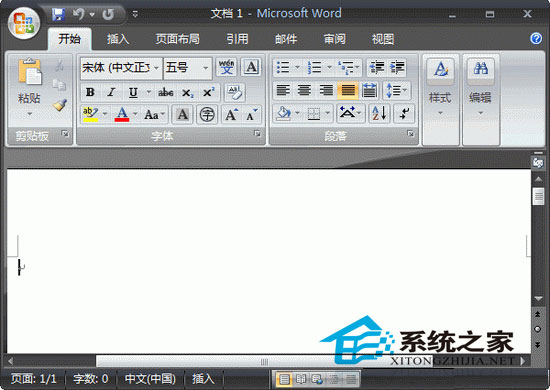Shrink font size
550x390 pixels.
tap(251, 114)
